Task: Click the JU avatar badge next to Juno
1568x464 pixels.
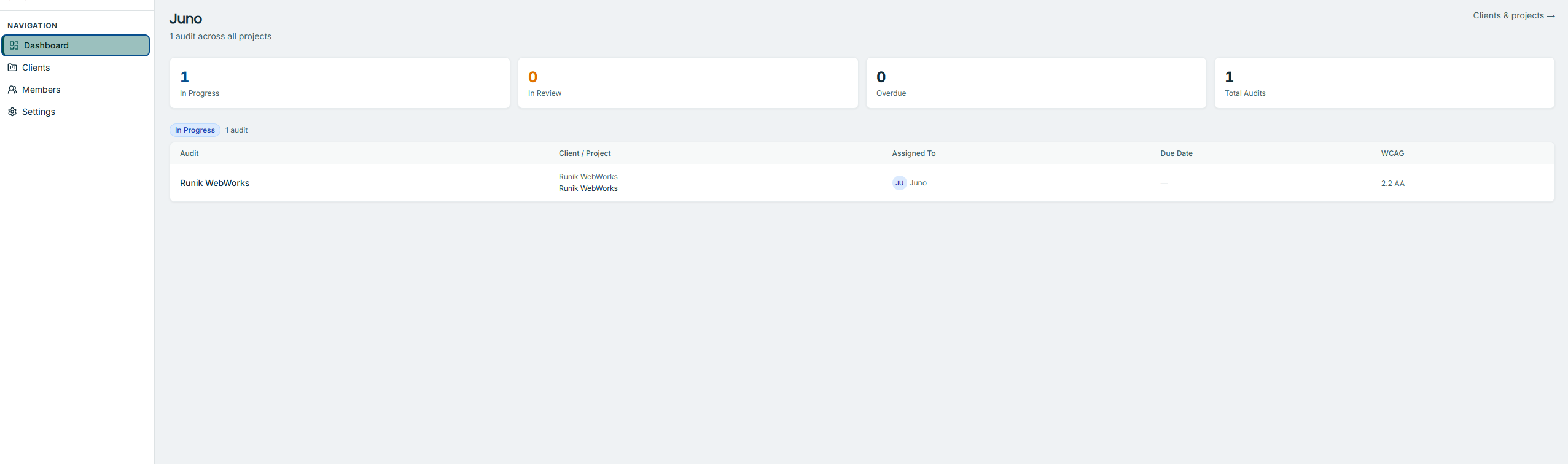Action: pyautogui.click(x=899, y=183)
